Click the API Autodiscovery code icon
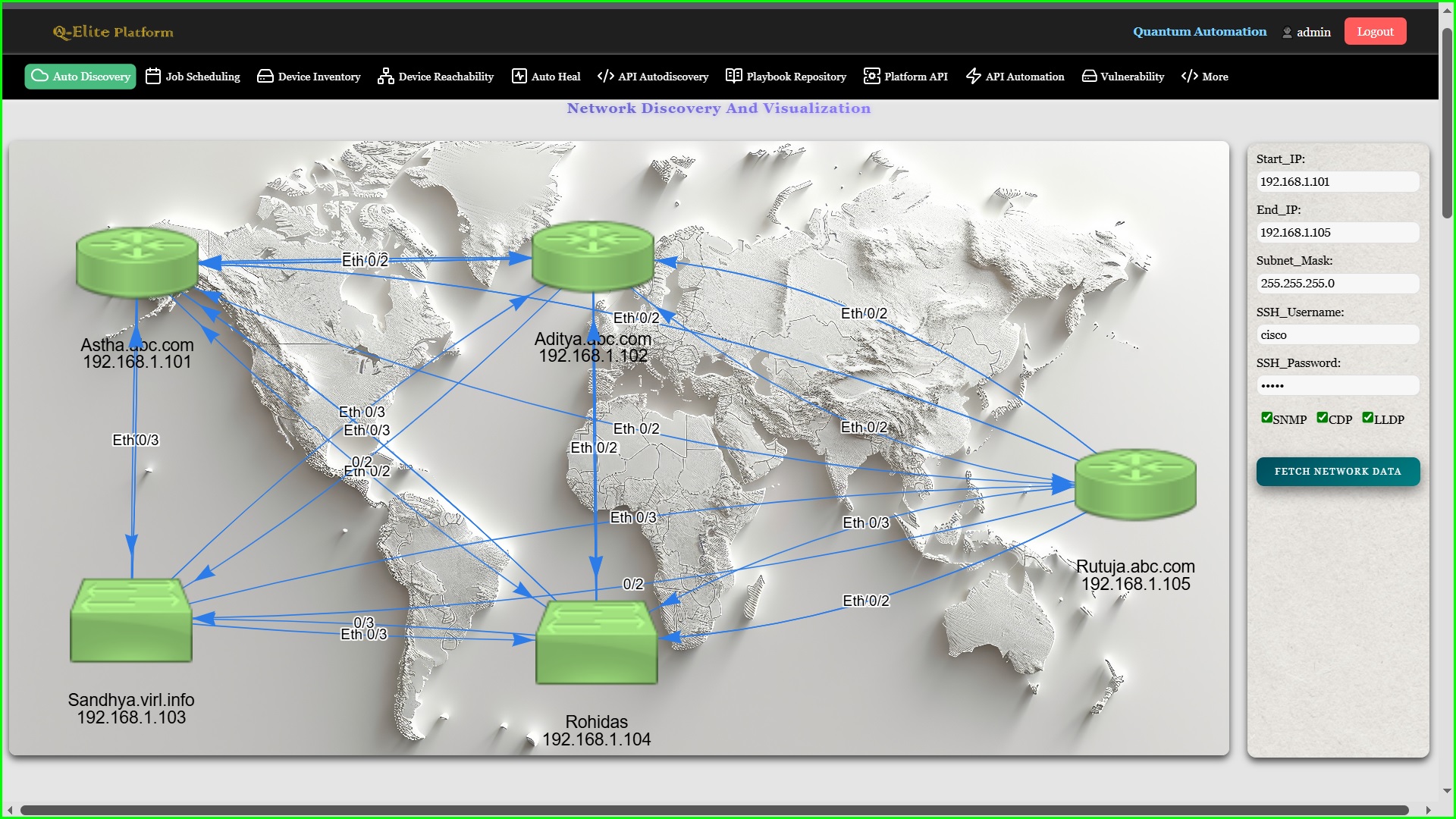This screenshot has width=1456, height=819. pos(605,76)
